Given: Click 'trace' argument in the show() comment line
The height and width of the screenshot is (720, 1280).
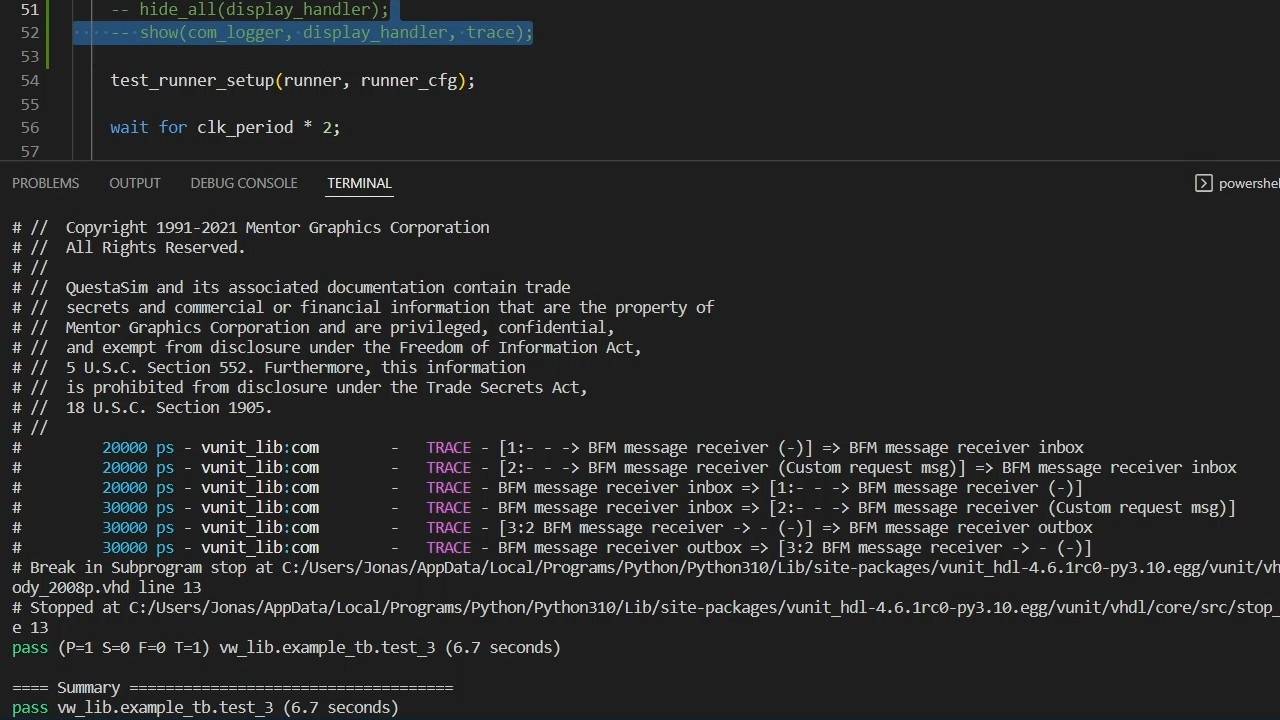Looking at the screenshot, I should (491, 32).
